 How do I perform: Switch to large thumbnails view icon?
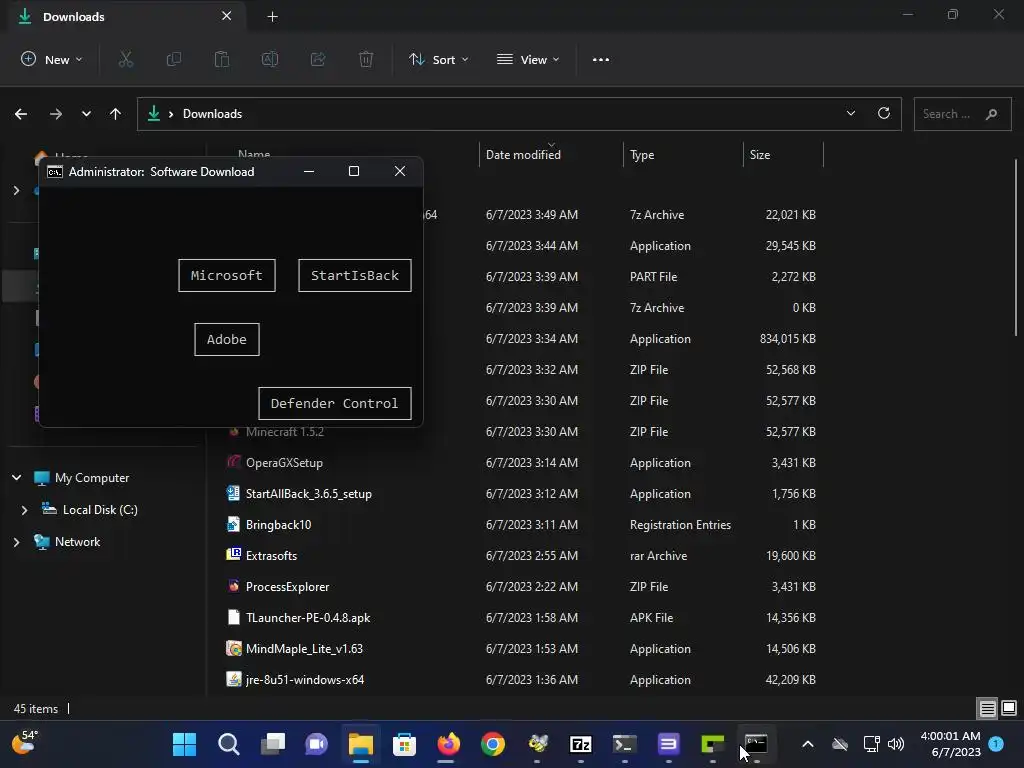click(1009, 709)
